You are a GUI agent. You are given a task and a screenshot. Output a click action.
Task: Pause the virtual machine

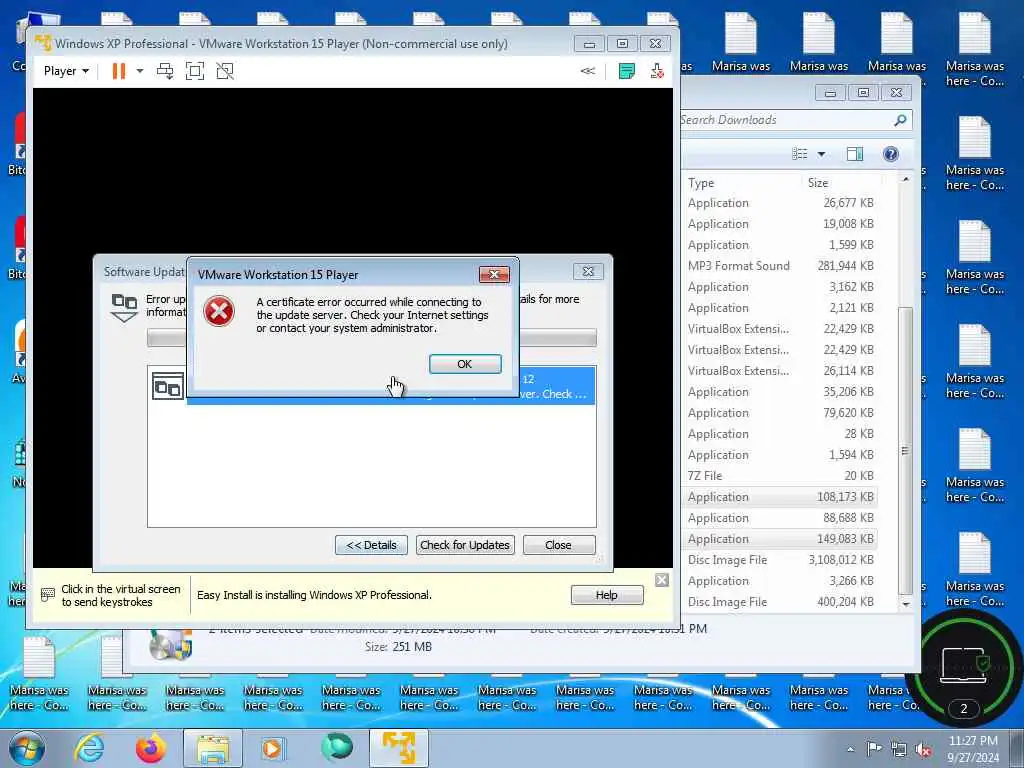point(118,71)
